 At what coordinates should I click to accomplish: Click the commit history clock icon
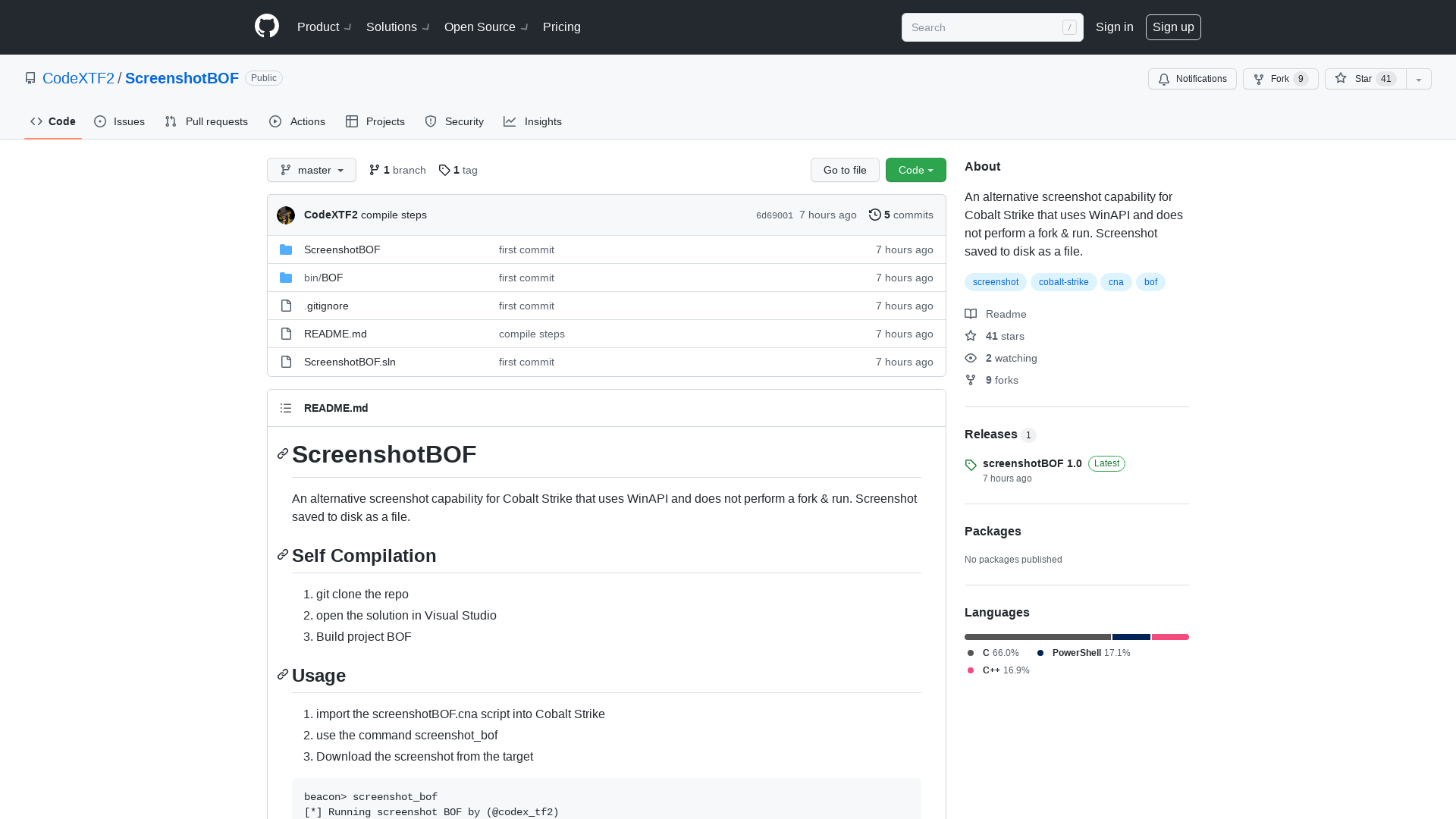874,215
